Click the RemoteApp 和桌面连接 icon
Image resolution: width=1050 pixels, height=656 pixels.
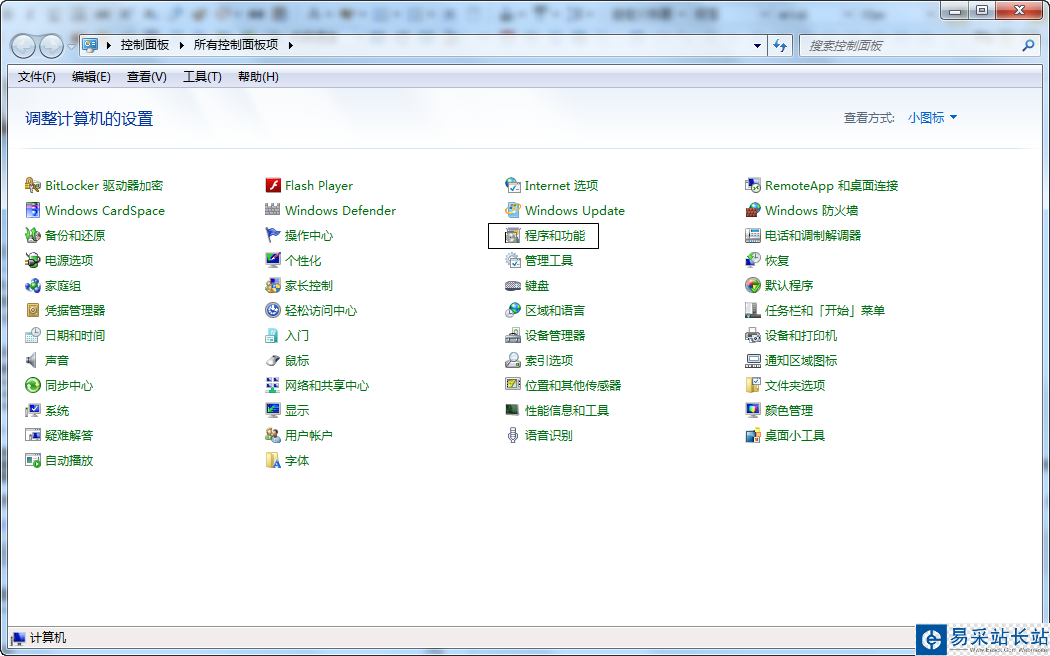(x=753, y=185)
